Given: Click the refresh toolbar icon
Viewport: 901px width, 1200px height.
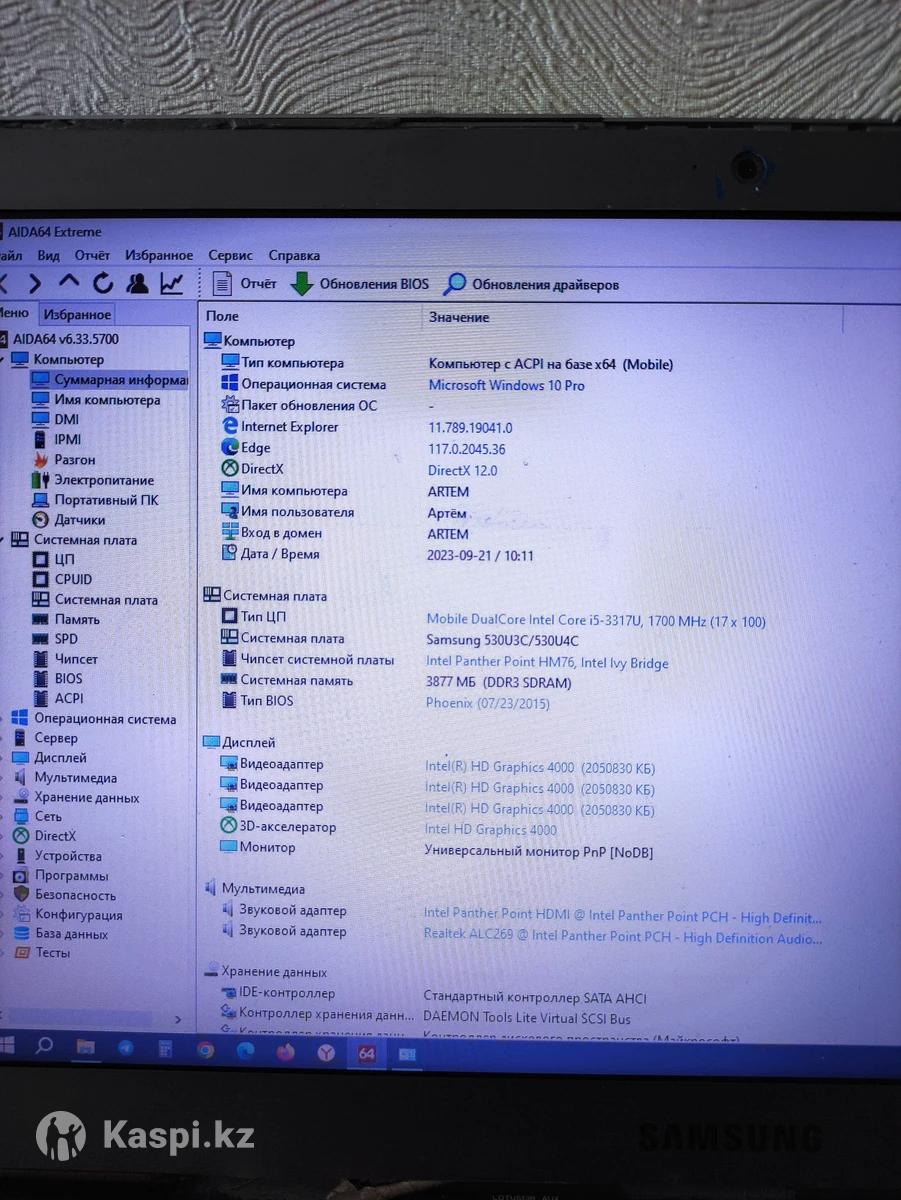Looking at the screenshot, I should pyautogui.click(x=103, y=284).
